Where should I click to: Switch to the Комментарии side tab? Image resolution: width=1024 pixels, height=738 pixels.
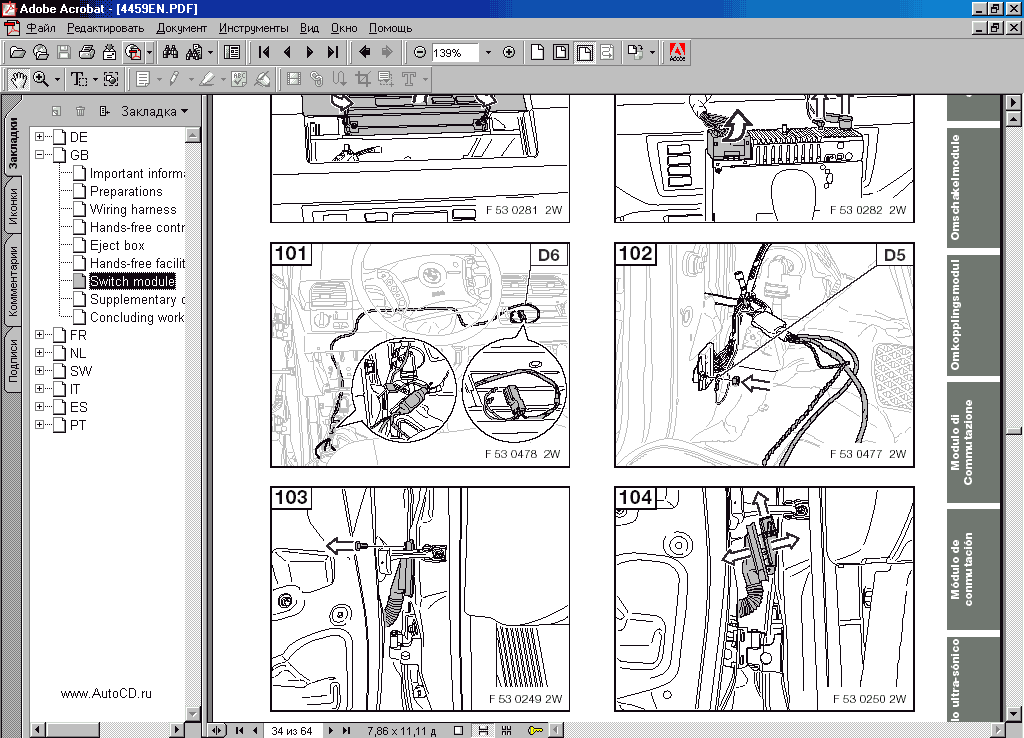click(x=13, y=281)
